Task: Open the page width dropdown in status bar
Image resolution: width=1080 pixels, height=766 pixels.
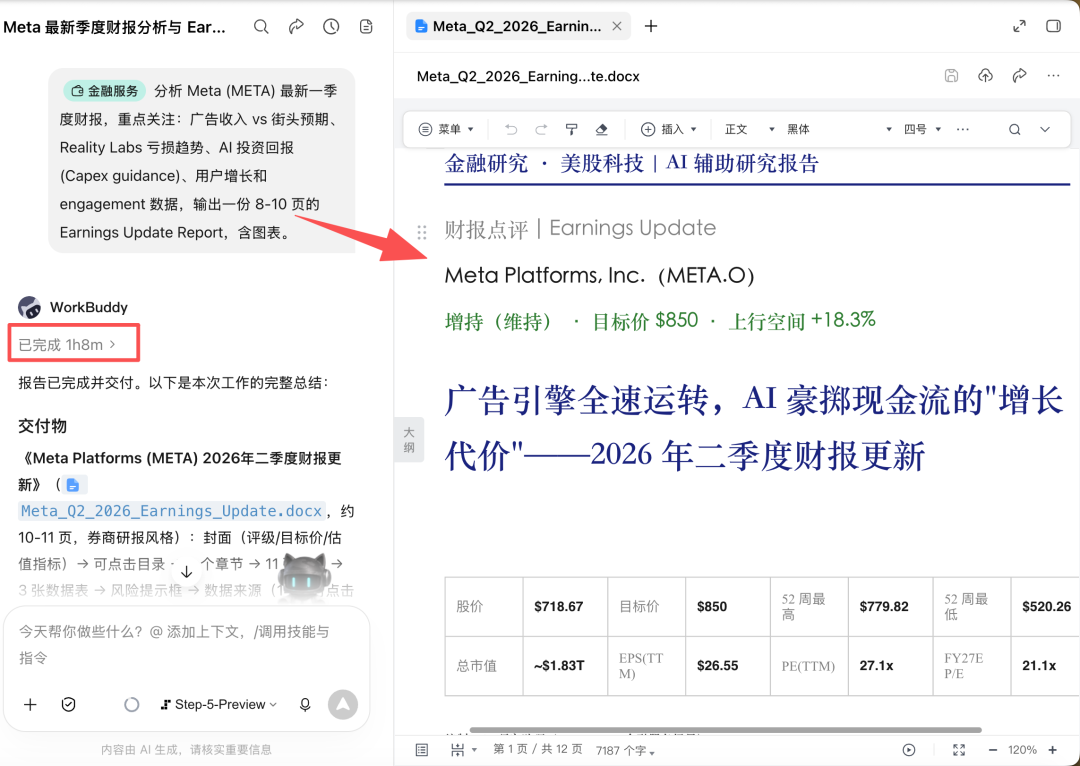Action: [464, 750]
